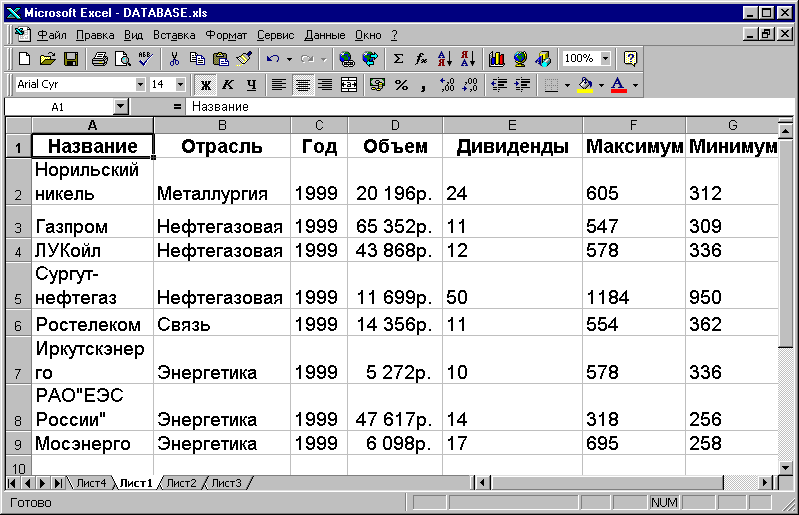Print using the printer icon

coord(99,59)
